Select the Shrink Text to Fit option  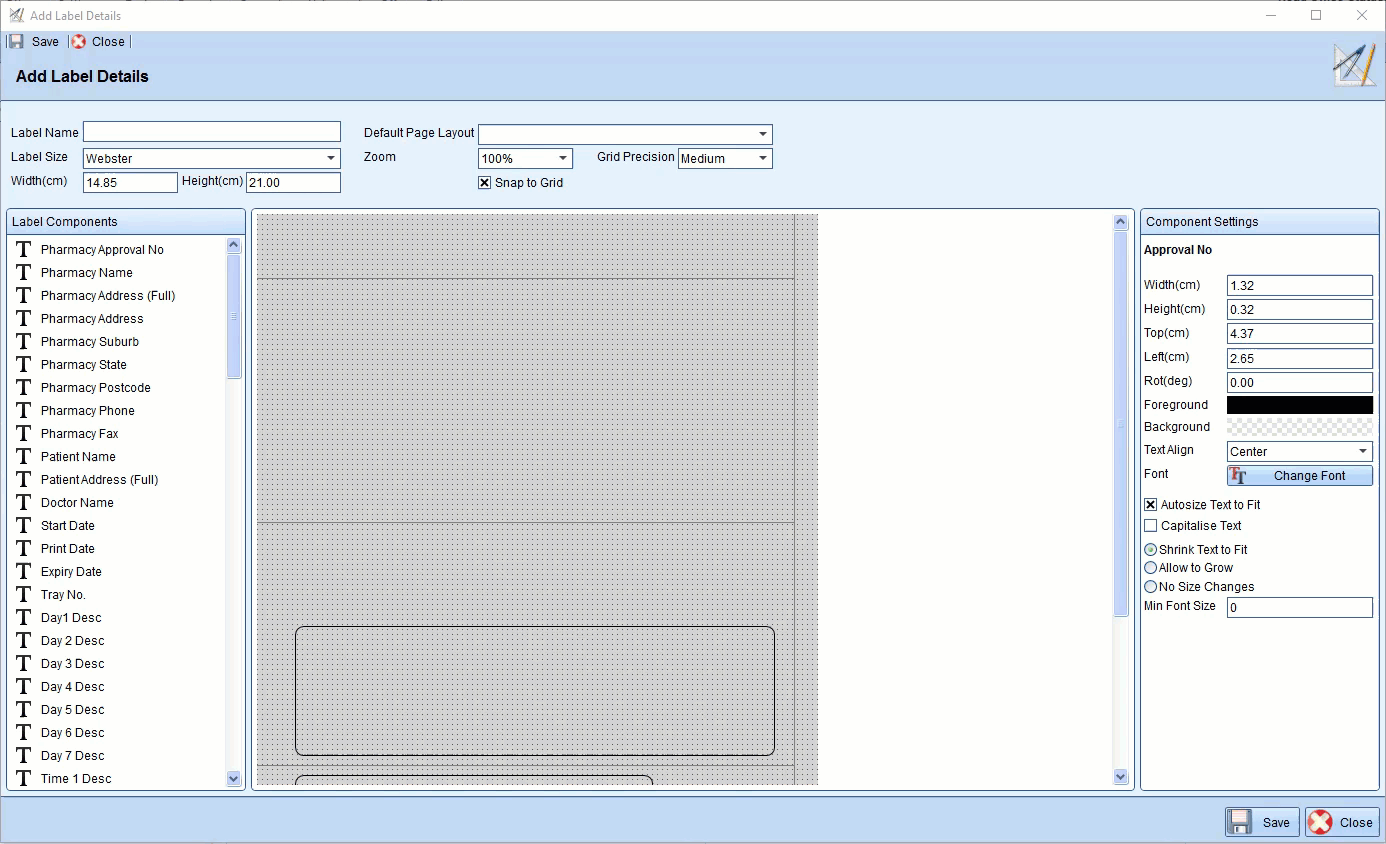click(1150, 550)
